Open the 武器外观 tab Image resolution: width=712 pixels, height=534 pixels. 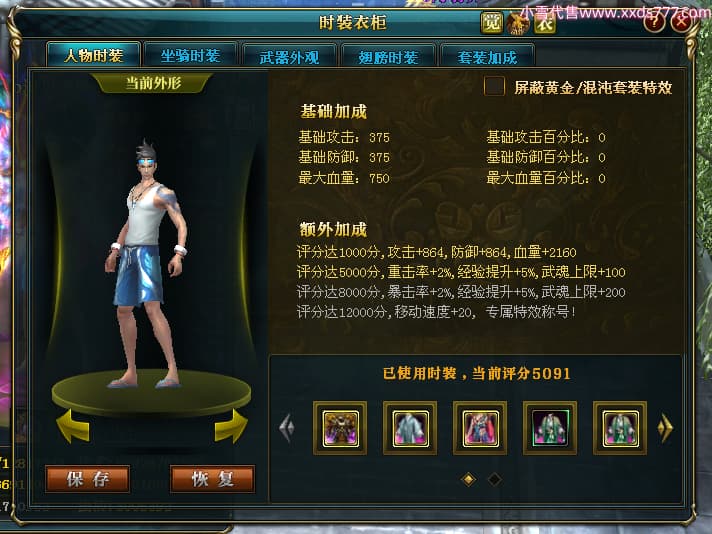(x=289, y=57)
